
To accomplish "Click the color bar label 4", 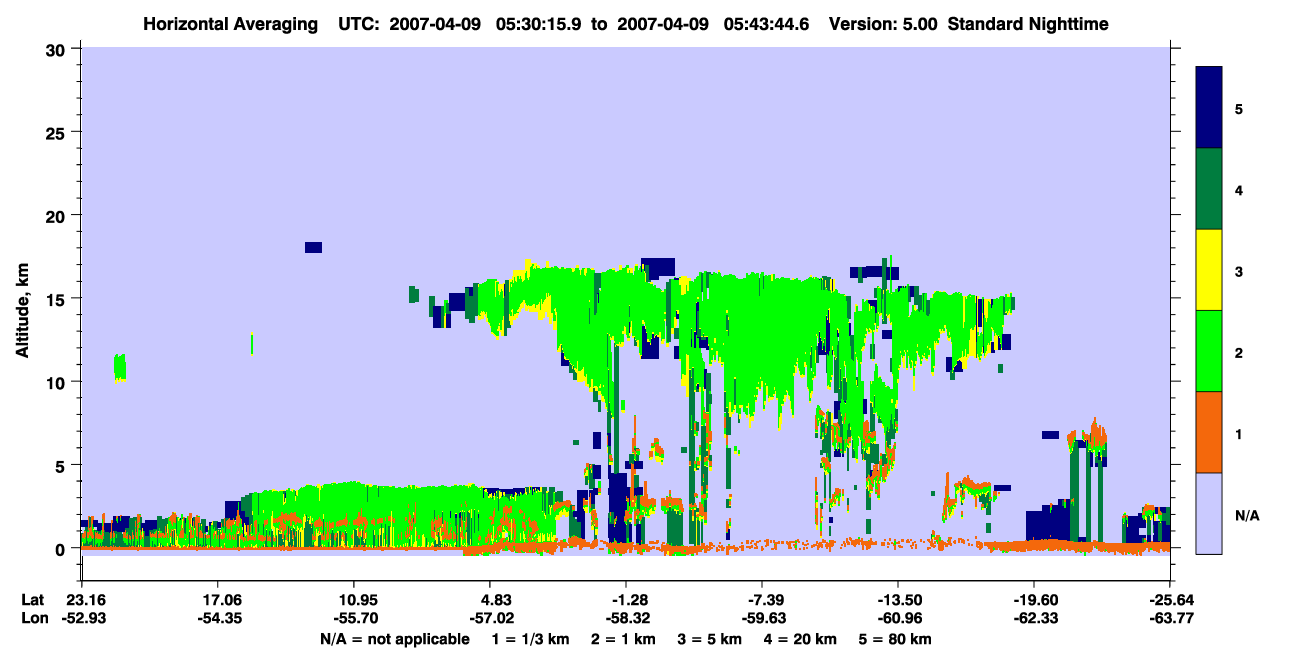I will (x=1239, y=189).
